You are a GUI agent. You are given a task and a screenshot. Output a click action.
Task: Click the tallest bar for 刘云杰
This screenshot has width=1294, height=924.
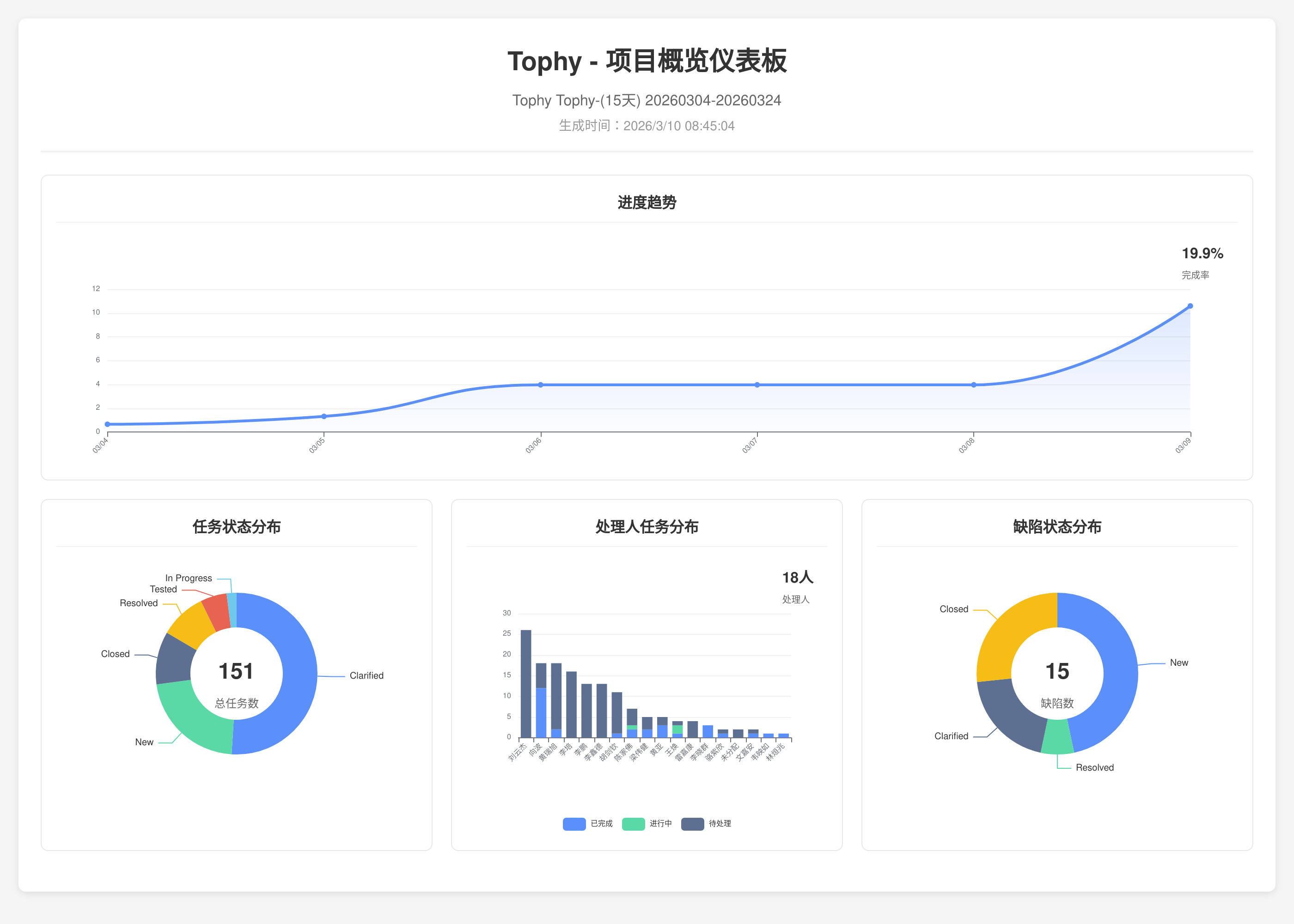(x=526, y=683)
